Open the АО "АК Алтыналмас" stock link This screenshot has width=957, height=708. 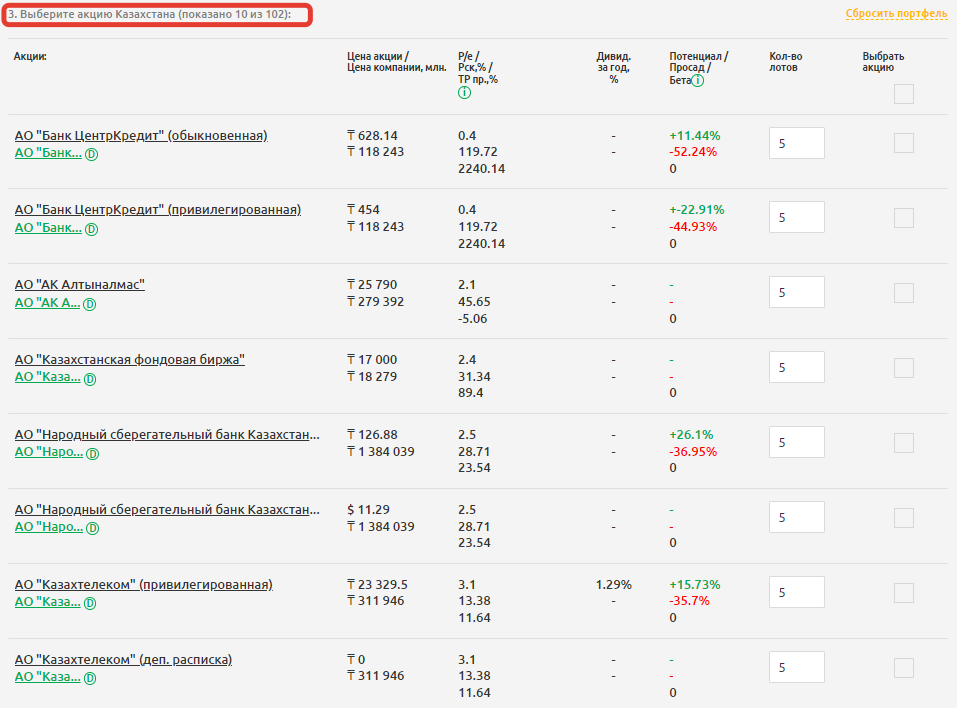[79, 285]
